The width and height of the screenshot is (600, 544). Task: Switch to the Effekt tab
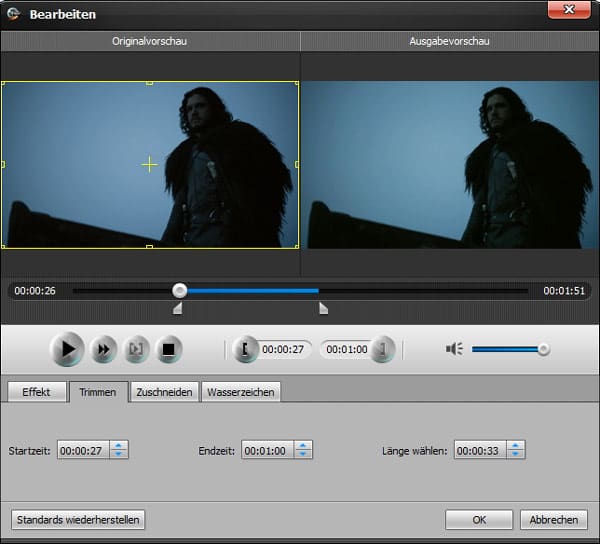tap(36, 392)
